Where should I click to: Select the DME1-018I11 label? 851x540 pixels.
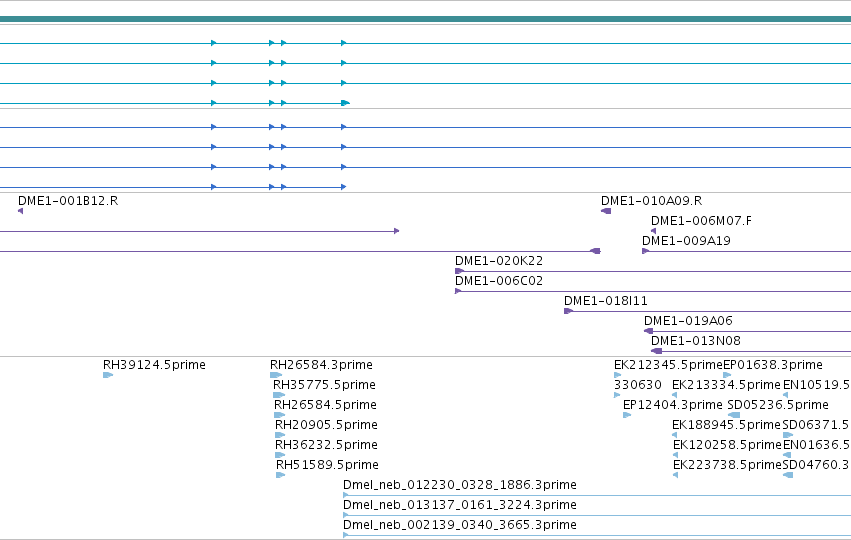(x=606, y=301)
